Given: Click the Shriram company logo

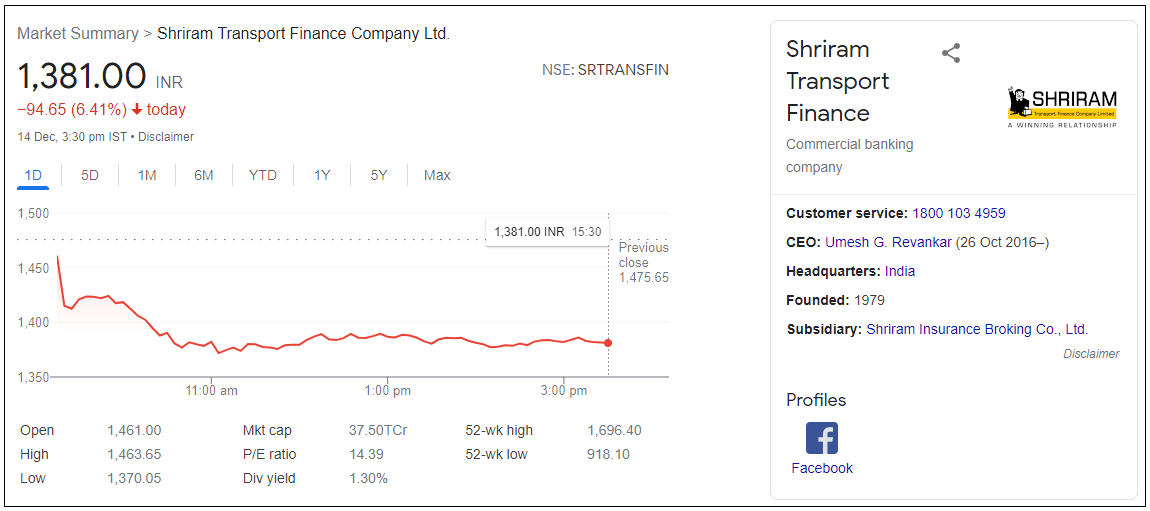Looking at the screenshot, I should coord(1062,106).
